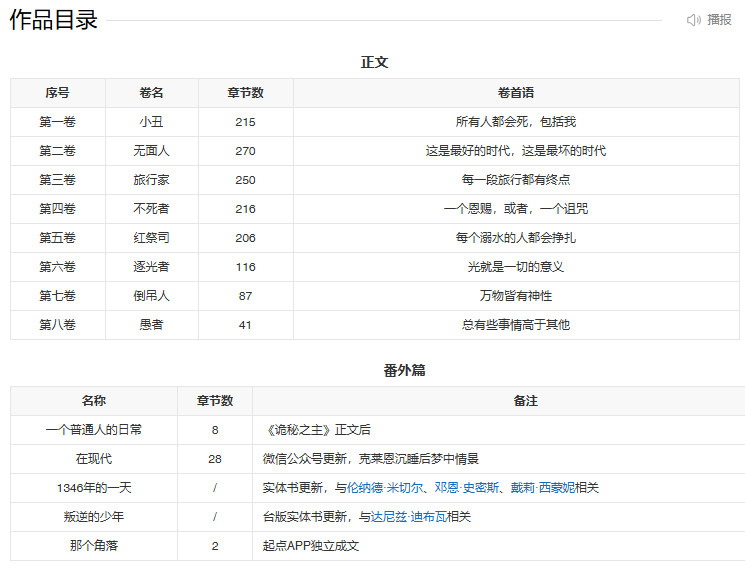Select chapter count 2 for 那个角落
The height and width of the screenshot is (566, 745).
[x=215, y=546]
